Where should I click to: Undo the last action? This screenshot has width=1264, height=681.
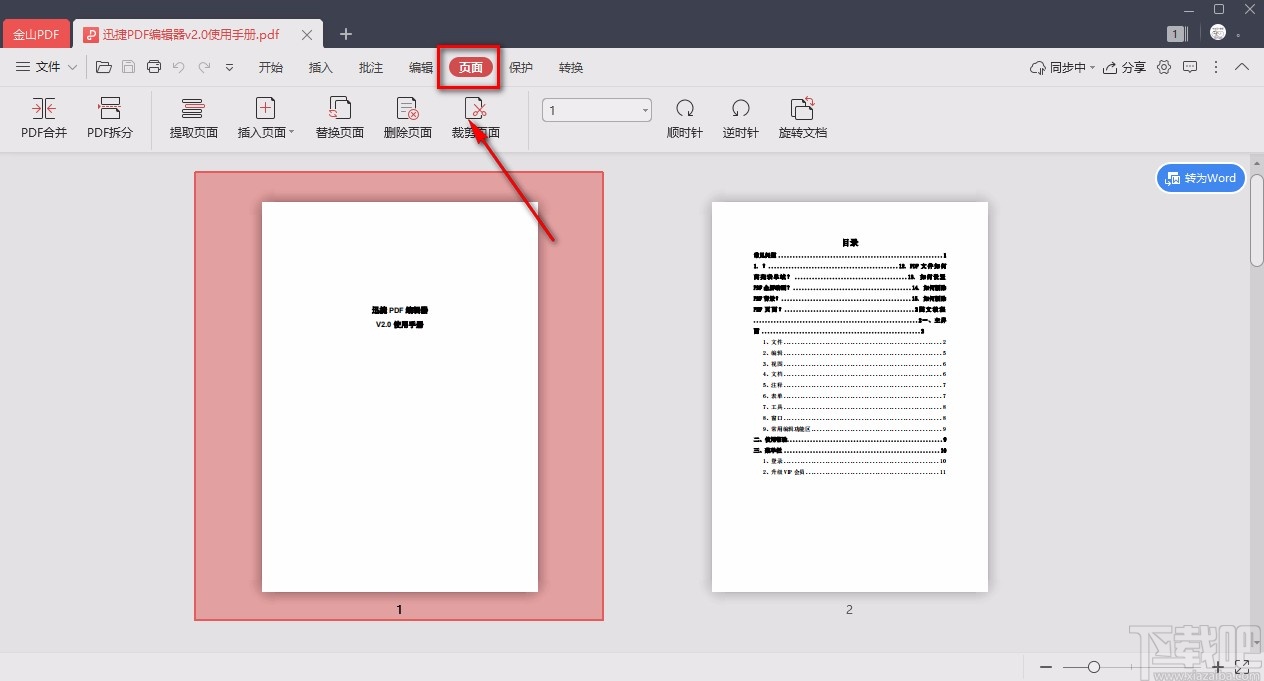(179, 67)
